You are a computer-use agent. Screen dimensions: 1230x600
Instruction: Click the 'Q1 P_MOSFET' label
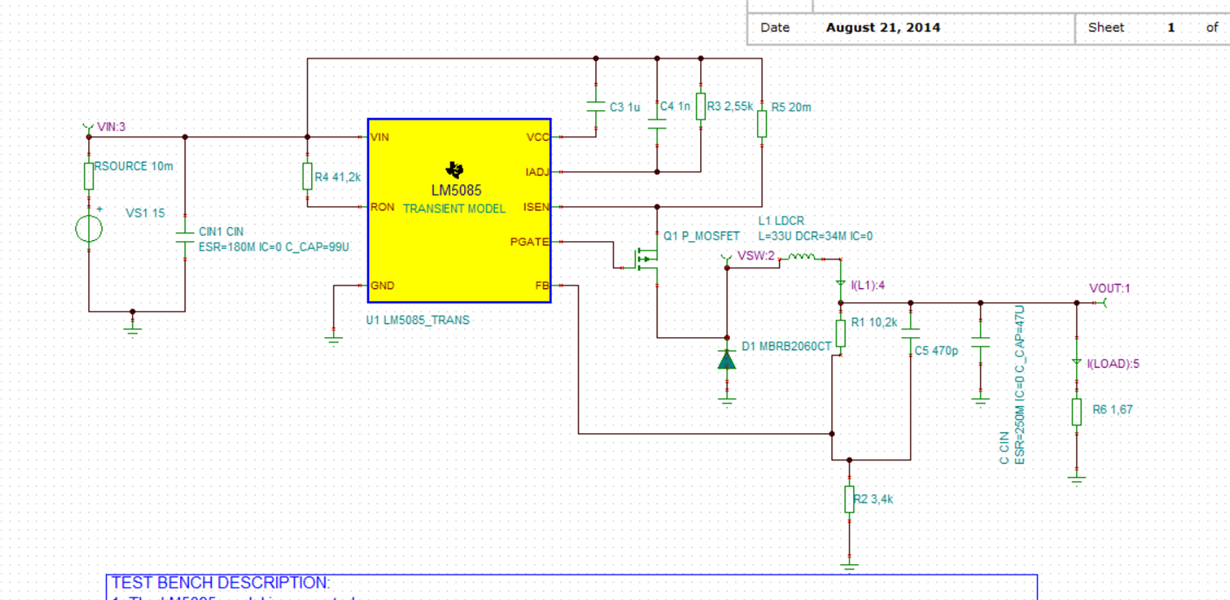coord(702,237)
